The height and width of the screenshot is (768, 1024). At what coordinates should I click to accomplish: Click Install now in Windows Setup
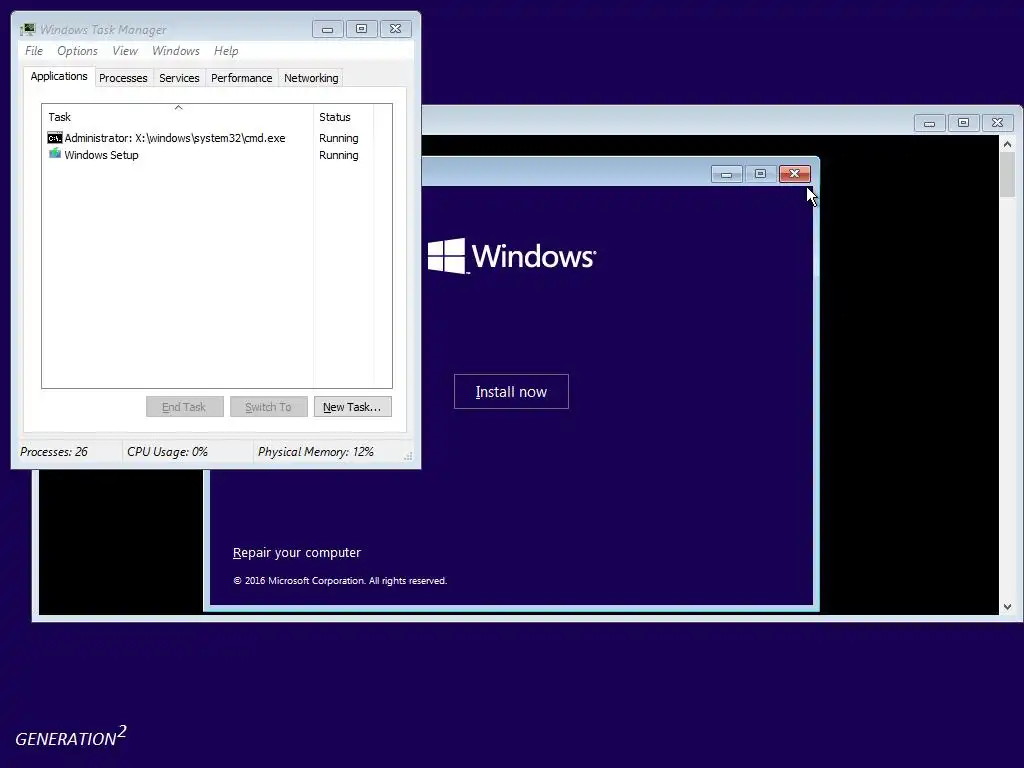(x=511, y=392)
